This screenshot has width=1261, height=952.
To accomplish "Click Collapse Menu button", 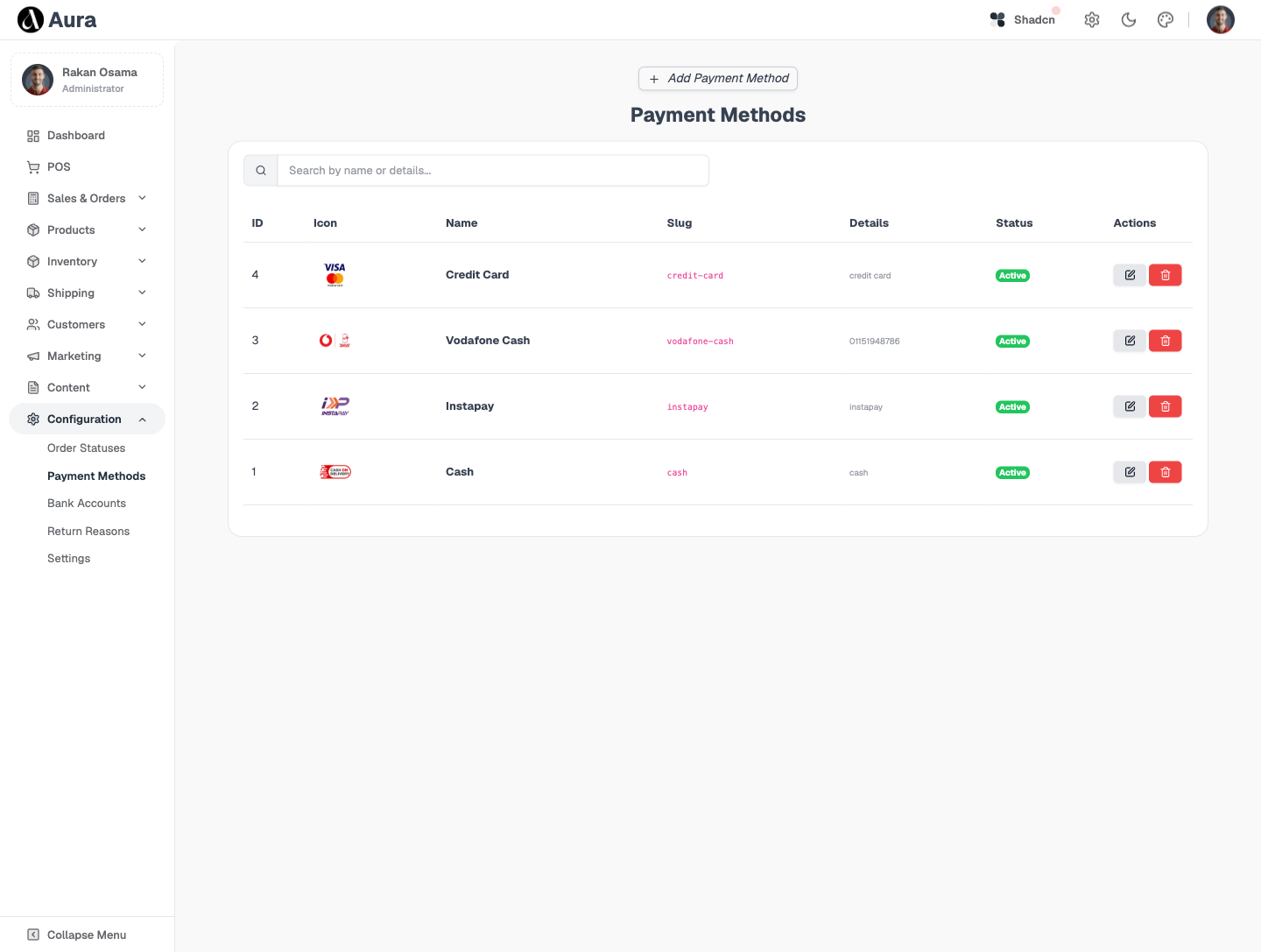I will click(x=77, y=934).
